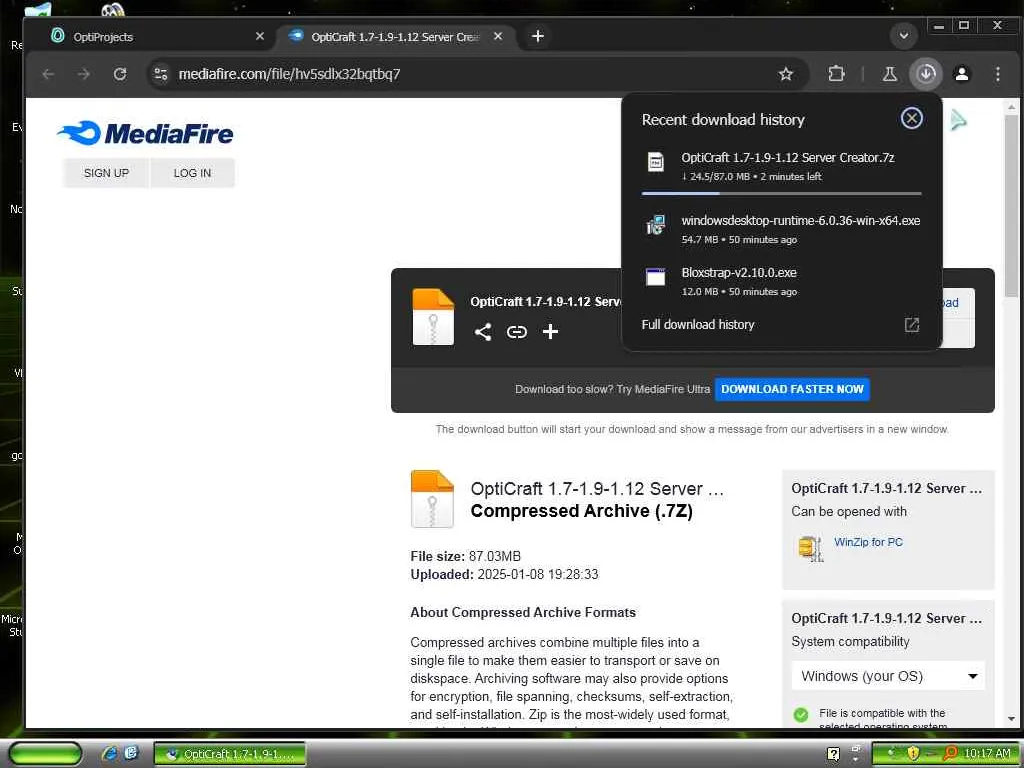Reload the MediaFire page
This screenshot has height=768, width=1024.
click(120, 74)
